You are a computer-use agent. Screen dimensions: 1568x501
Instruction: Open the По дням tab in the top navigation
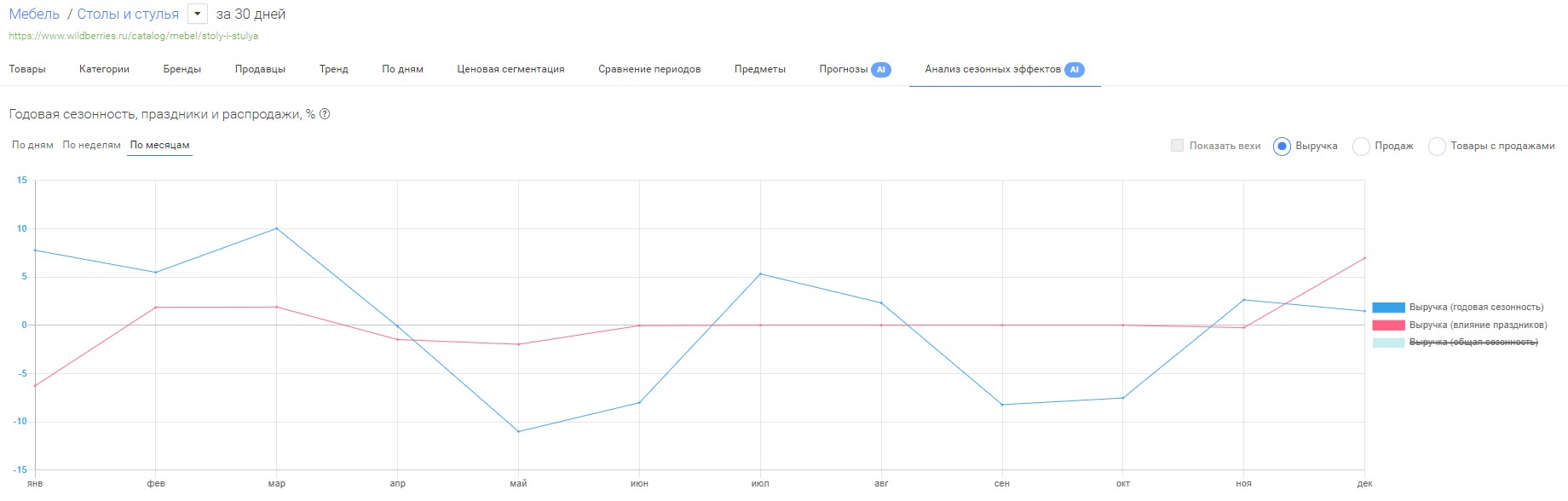(x=402, y=69)
